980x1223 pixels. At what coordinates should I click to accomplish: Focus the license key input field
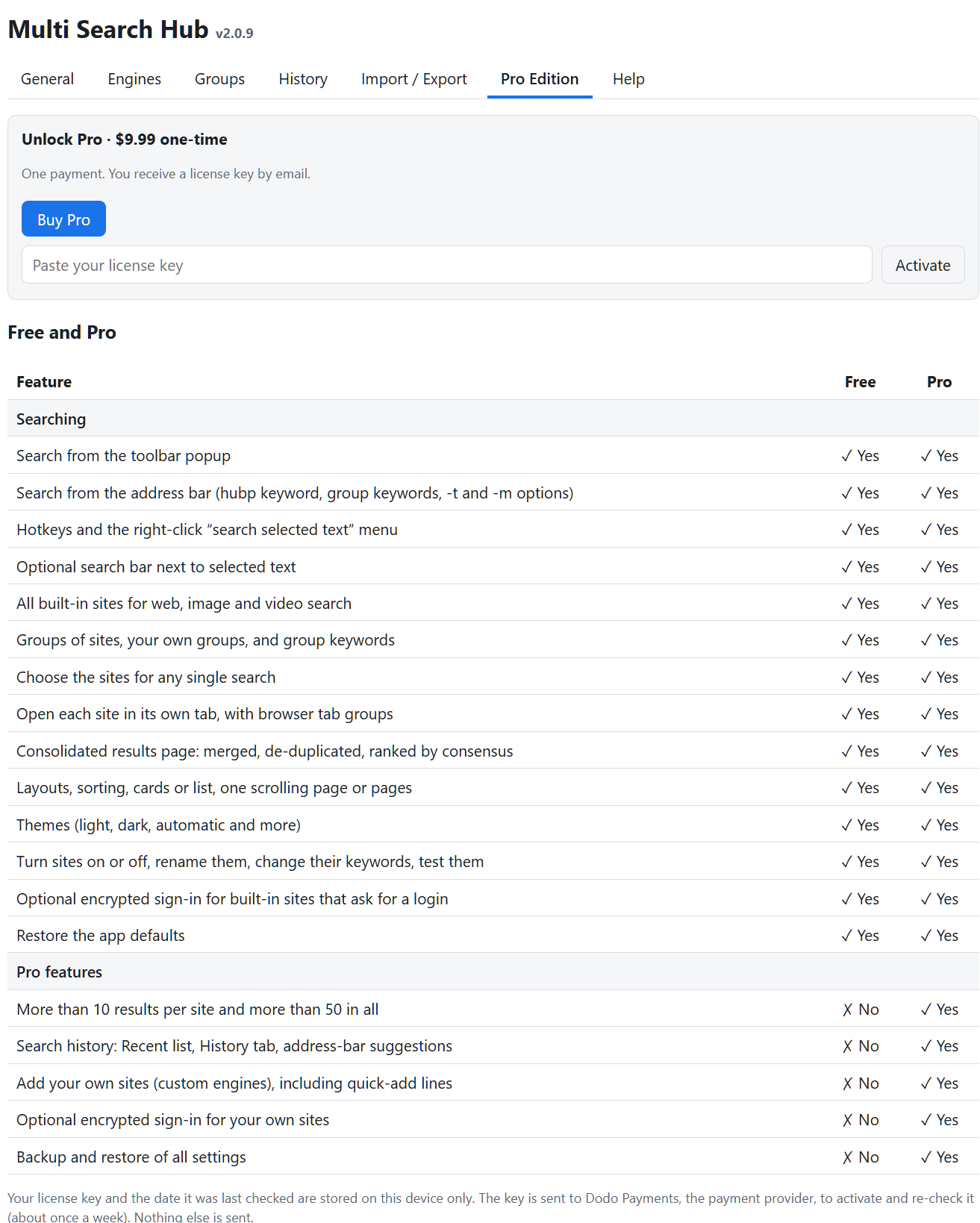point(446,265)
